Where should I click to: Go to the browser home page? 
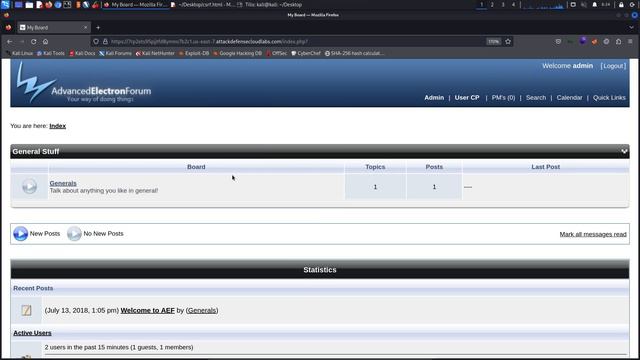[45, 41]
